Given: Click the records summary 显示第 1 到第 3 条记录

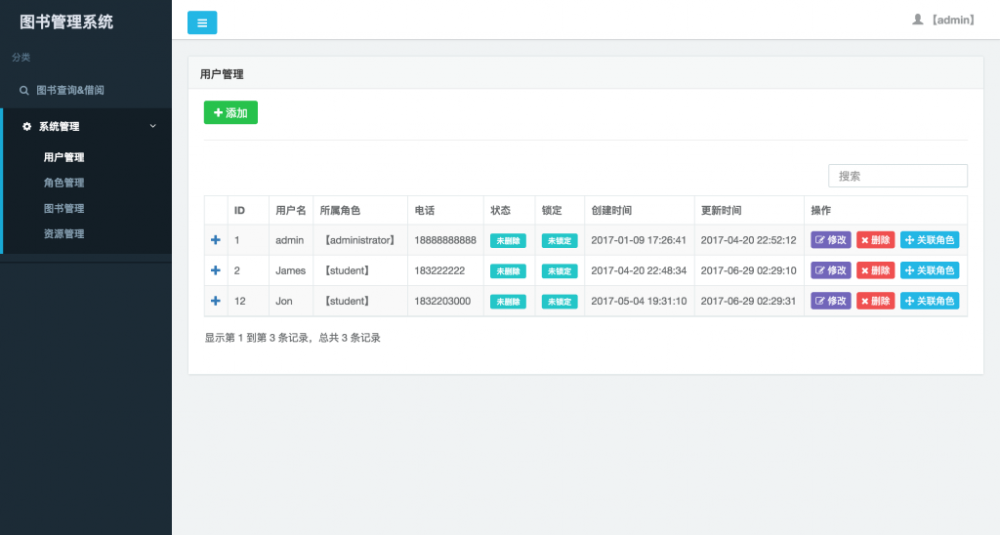Looking at the screenshot, I should (256, 338).
